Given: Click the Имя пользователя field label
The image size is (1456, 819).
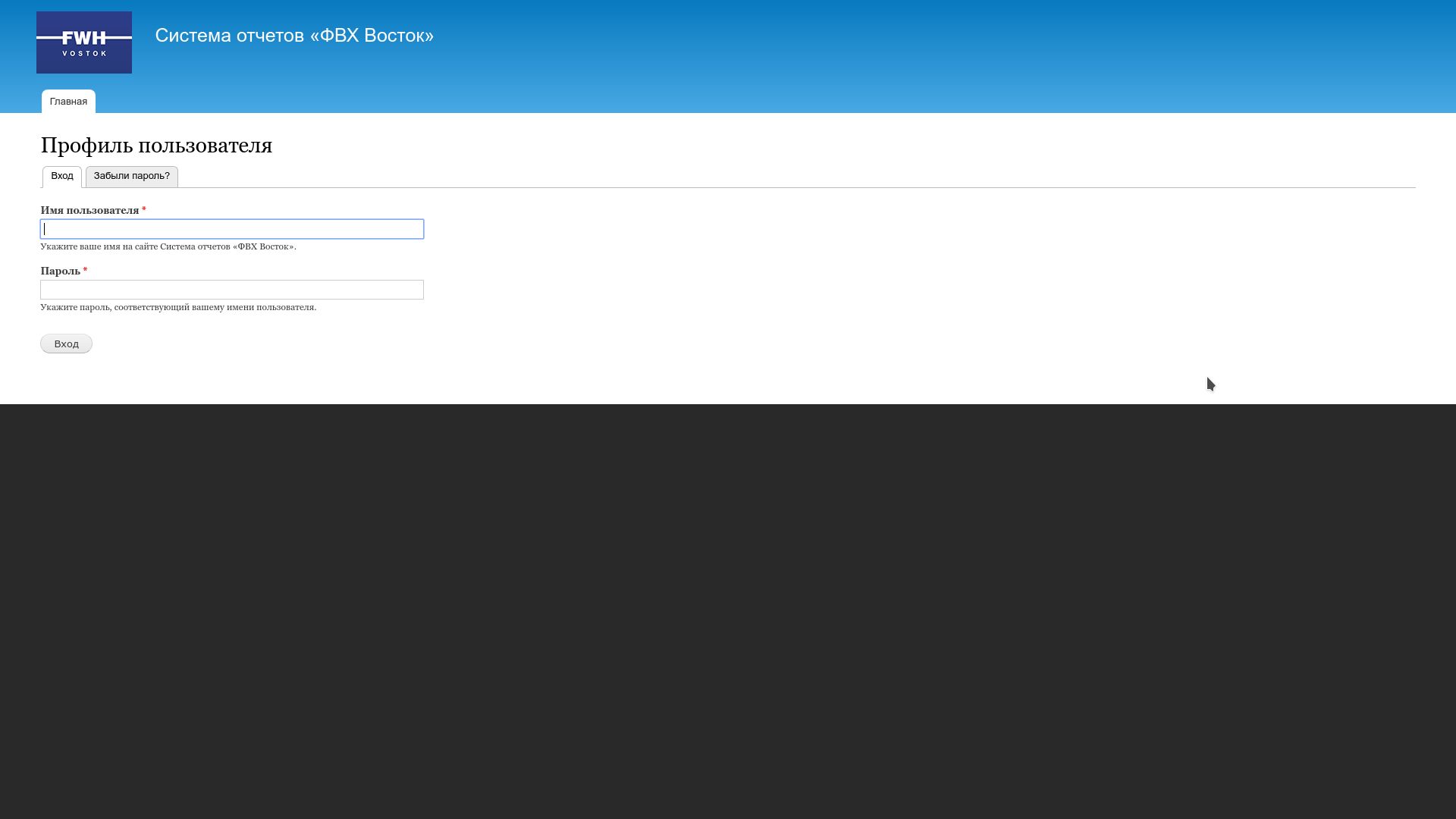Looking at the screenshot, I should [89, 211].
